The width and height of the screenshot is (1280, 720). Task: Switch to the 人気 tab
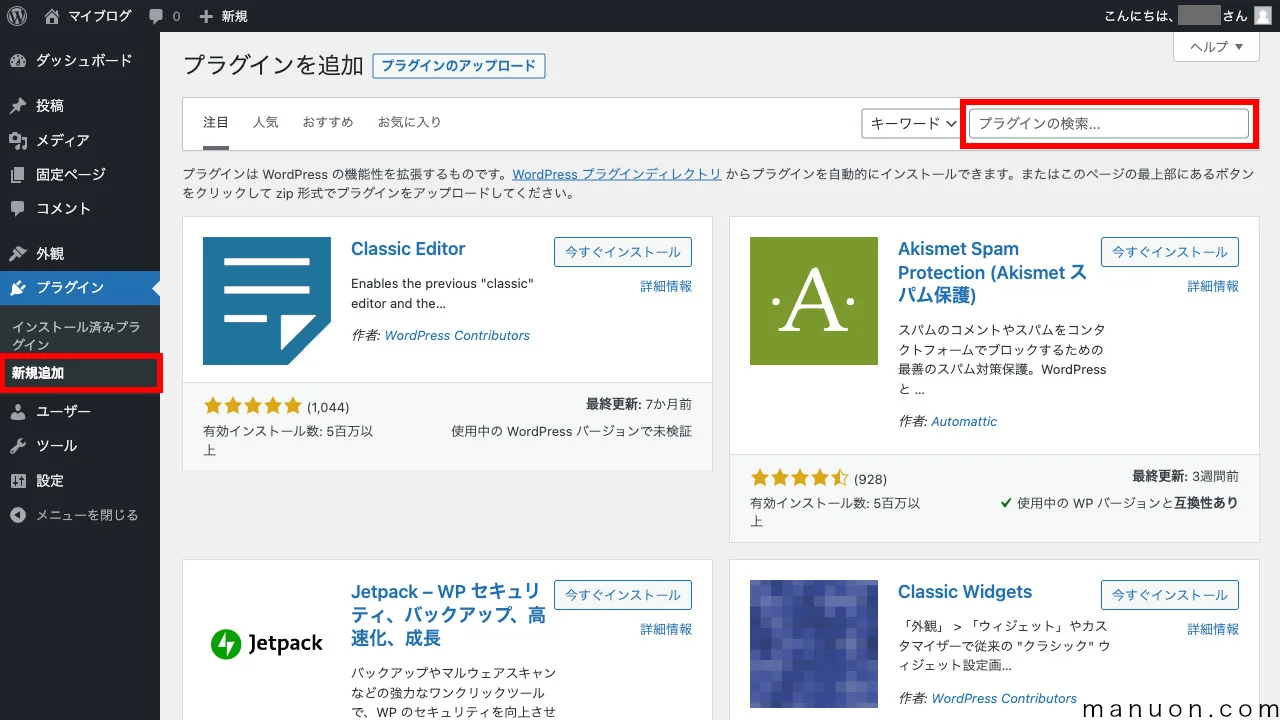[x=266, y=123]
